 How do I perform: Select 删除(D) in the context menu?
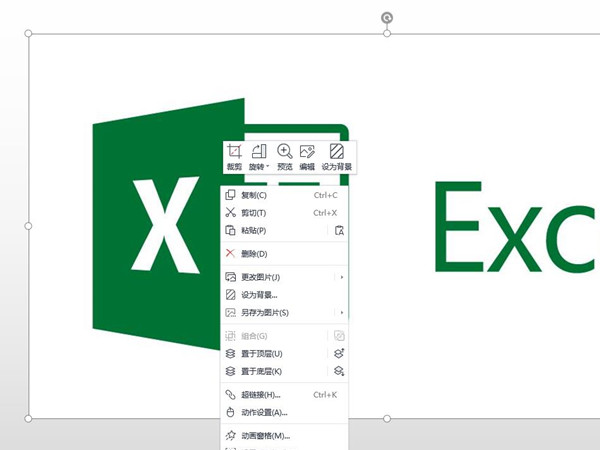click(284, 254)
